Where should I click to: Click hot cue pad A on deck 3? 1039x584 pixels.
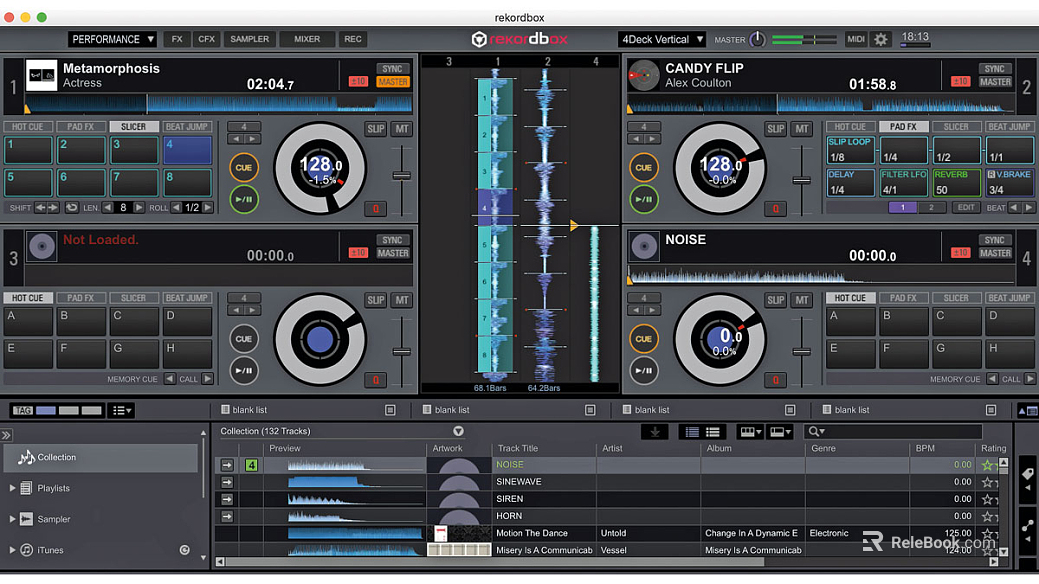[x=28, y=321]
